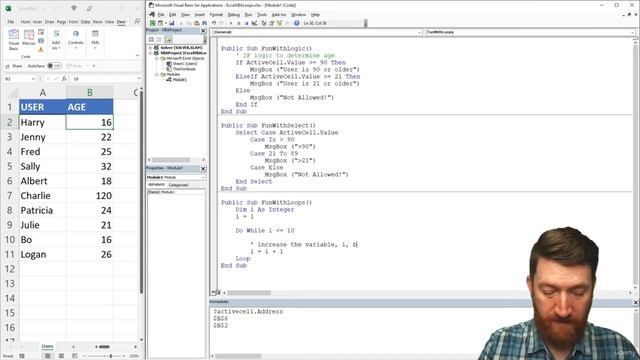Screen dimensions: 640x360
Task: Open Properties Window from toolbar icon
Action: point(271,23)
